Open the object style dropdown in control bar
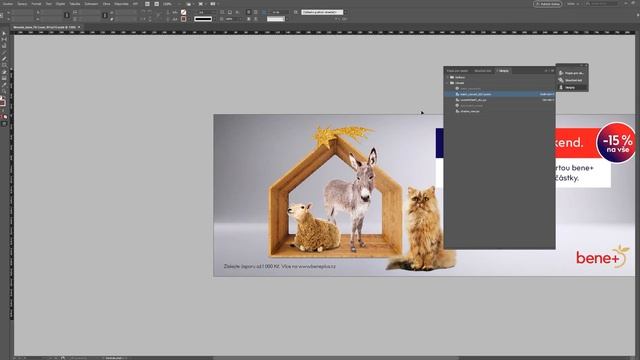This screenshot has height=360, width=640. click(323, 12)
